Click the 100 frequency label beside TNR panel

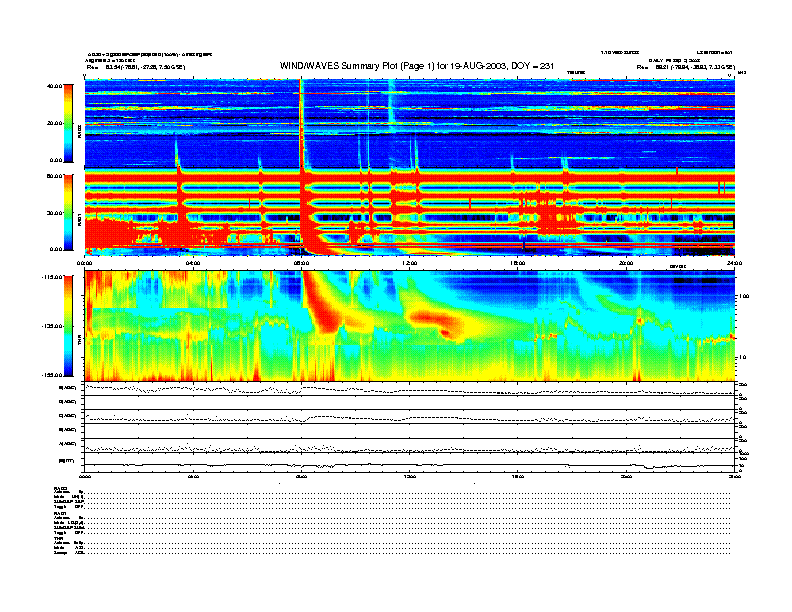pyautogui.click(x=744, y=296)
